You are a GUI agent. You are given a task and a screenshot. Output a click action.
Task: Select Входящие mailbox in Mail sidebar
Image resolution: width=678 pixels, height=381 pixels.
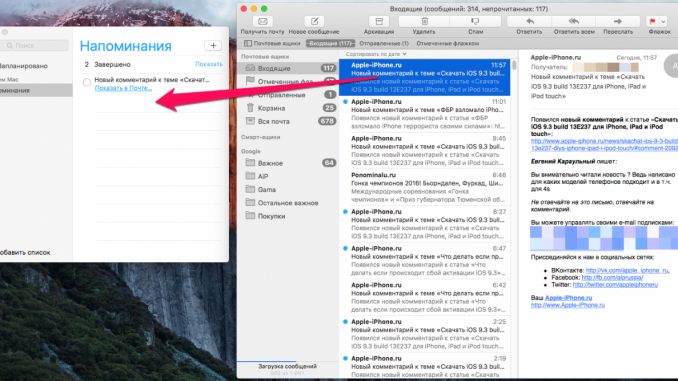click(288, 68)
